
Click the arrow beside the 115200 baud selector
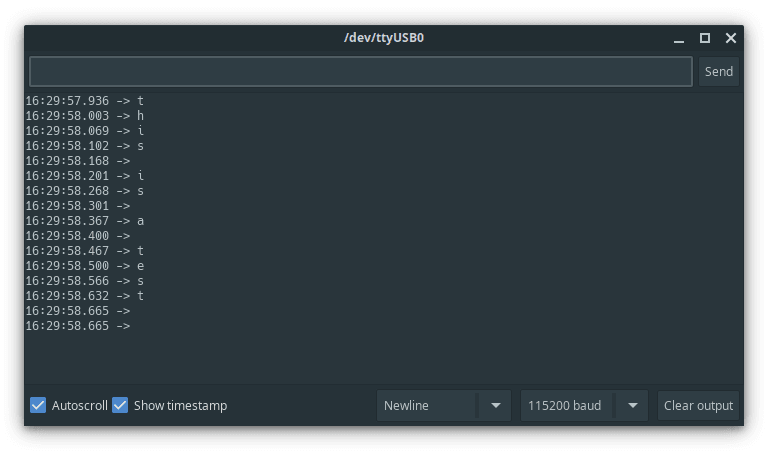(632, 405)
